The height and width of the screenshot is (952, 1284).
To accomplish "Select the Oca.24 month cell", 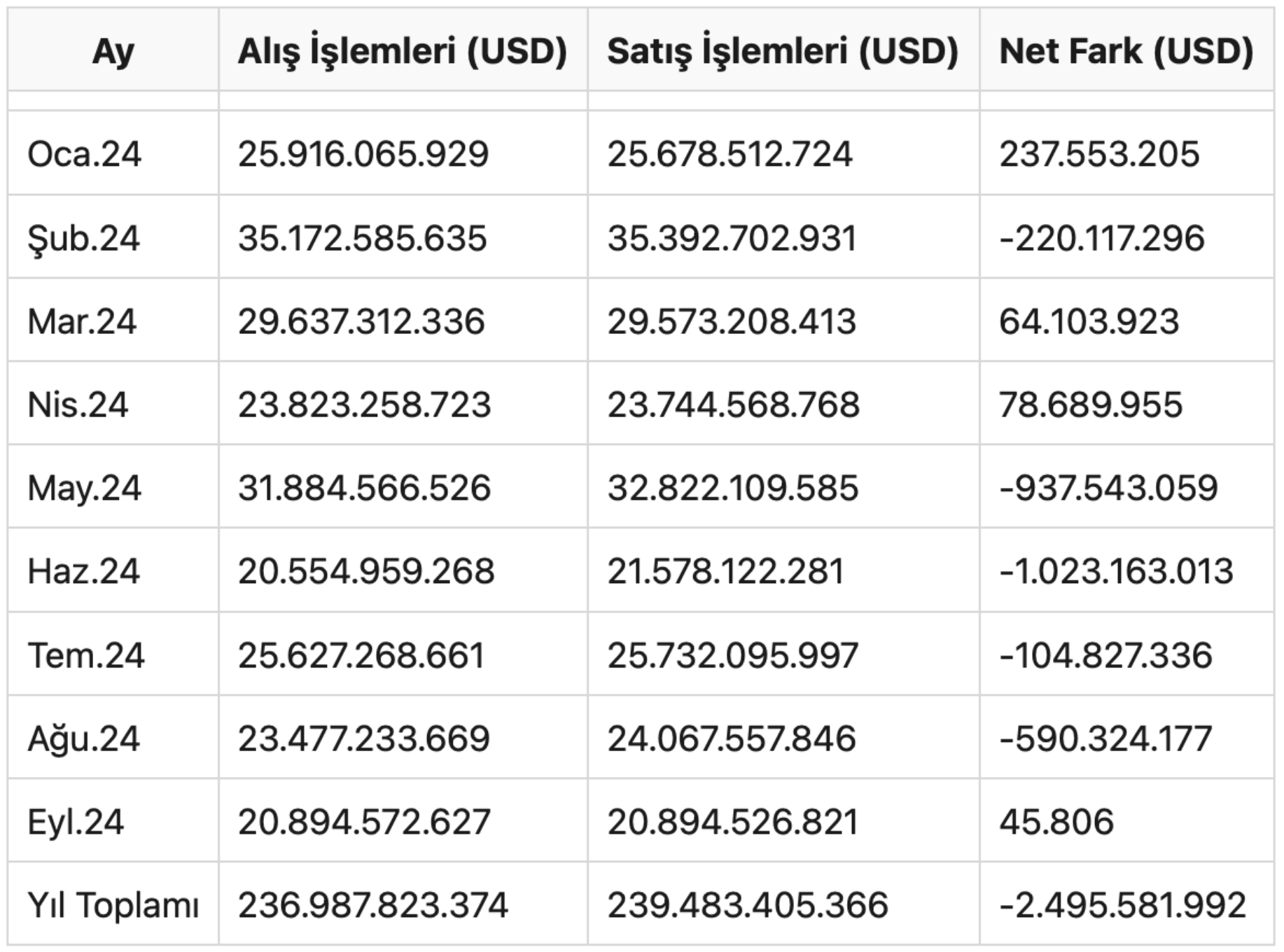I will pos(84,153).
